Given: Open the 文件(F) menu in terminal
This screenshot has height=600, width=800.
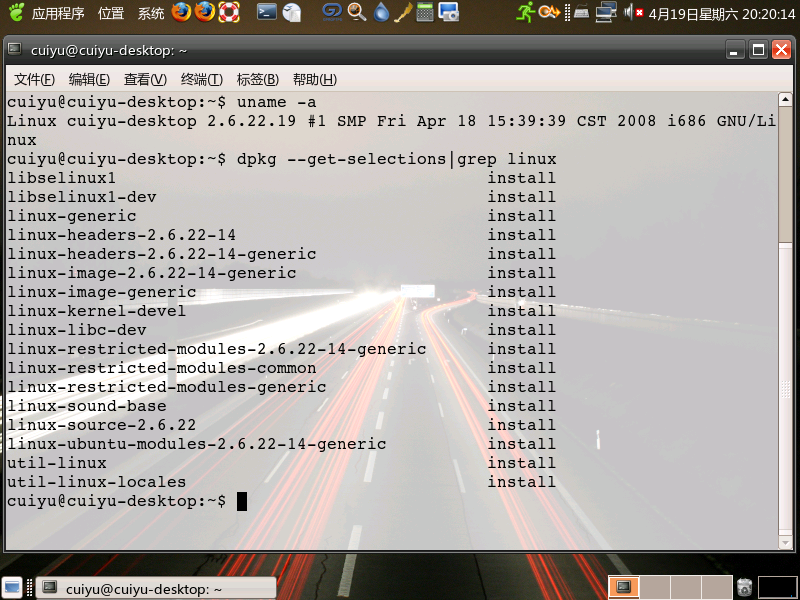Looking at the screenshot, I should 34,80.
